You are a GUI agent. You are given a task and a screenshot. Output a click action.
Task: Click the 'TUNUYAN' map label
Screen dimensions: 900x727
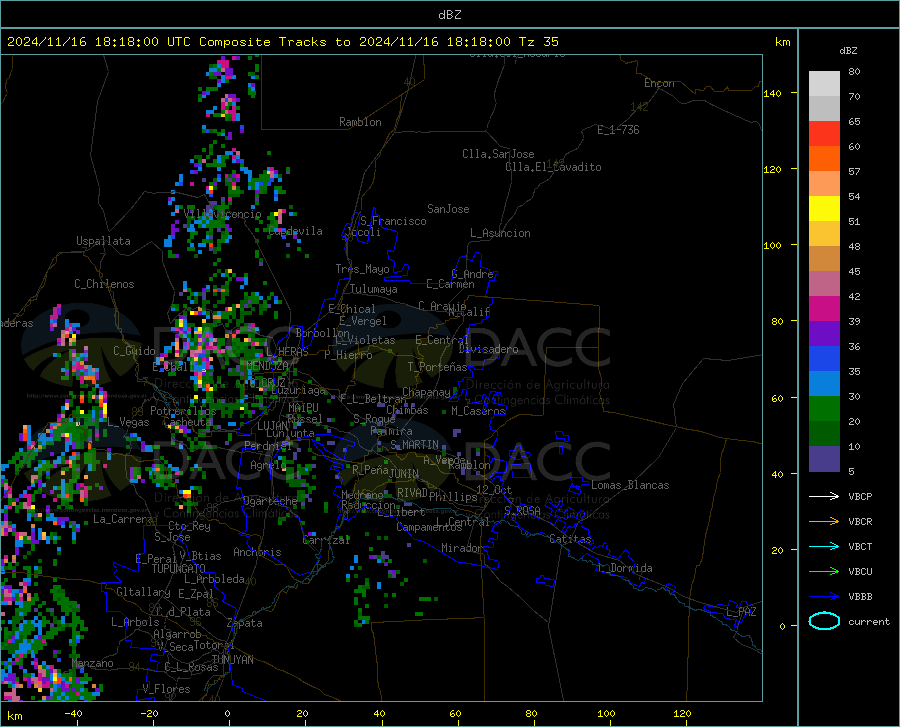(232, 660)
